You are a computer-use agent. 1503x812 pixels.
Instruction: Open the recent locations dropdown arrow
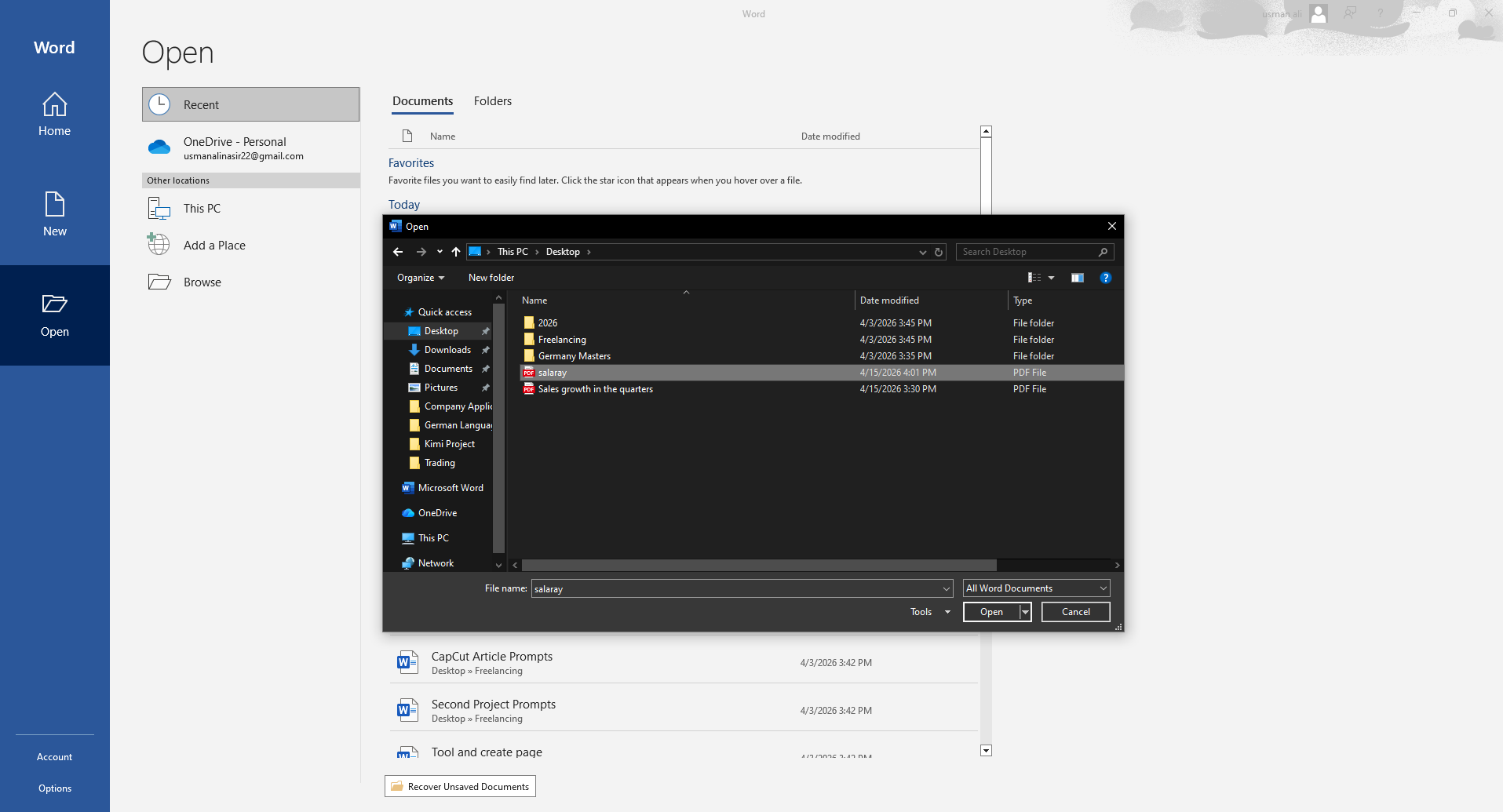coord(440,252)
